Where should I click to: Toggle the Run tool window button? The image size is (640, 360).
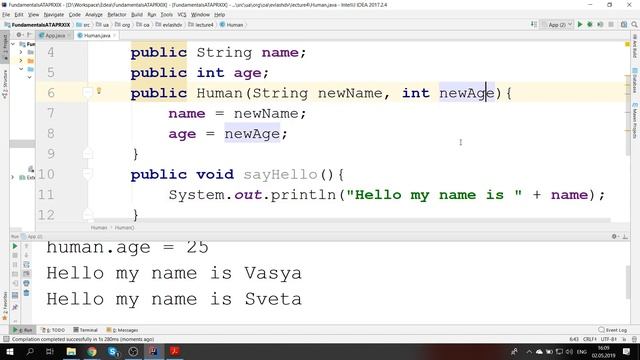click(x=23, y=330)
